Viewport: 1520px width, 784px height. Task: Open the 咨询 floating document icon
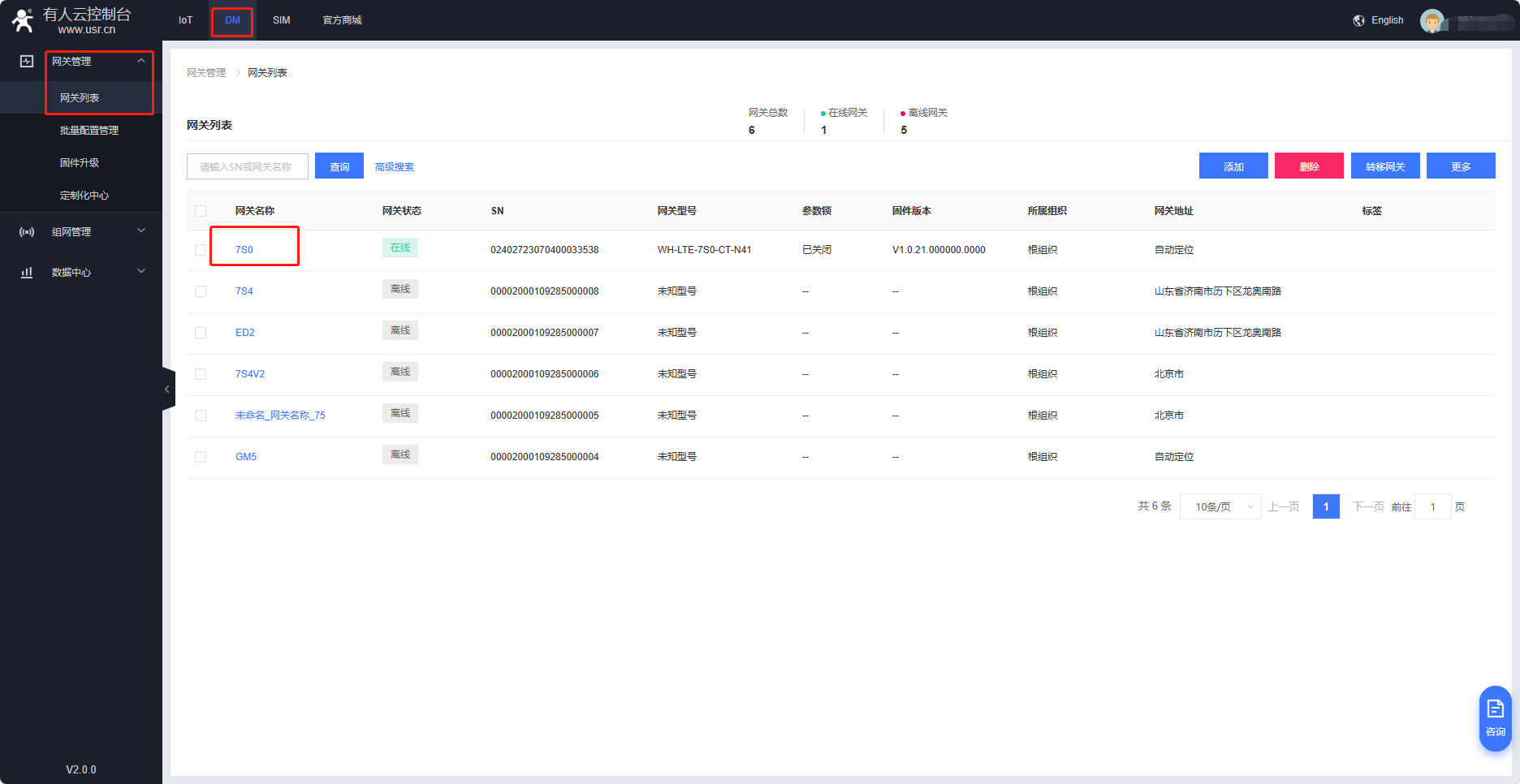[x=1495, y=709]
